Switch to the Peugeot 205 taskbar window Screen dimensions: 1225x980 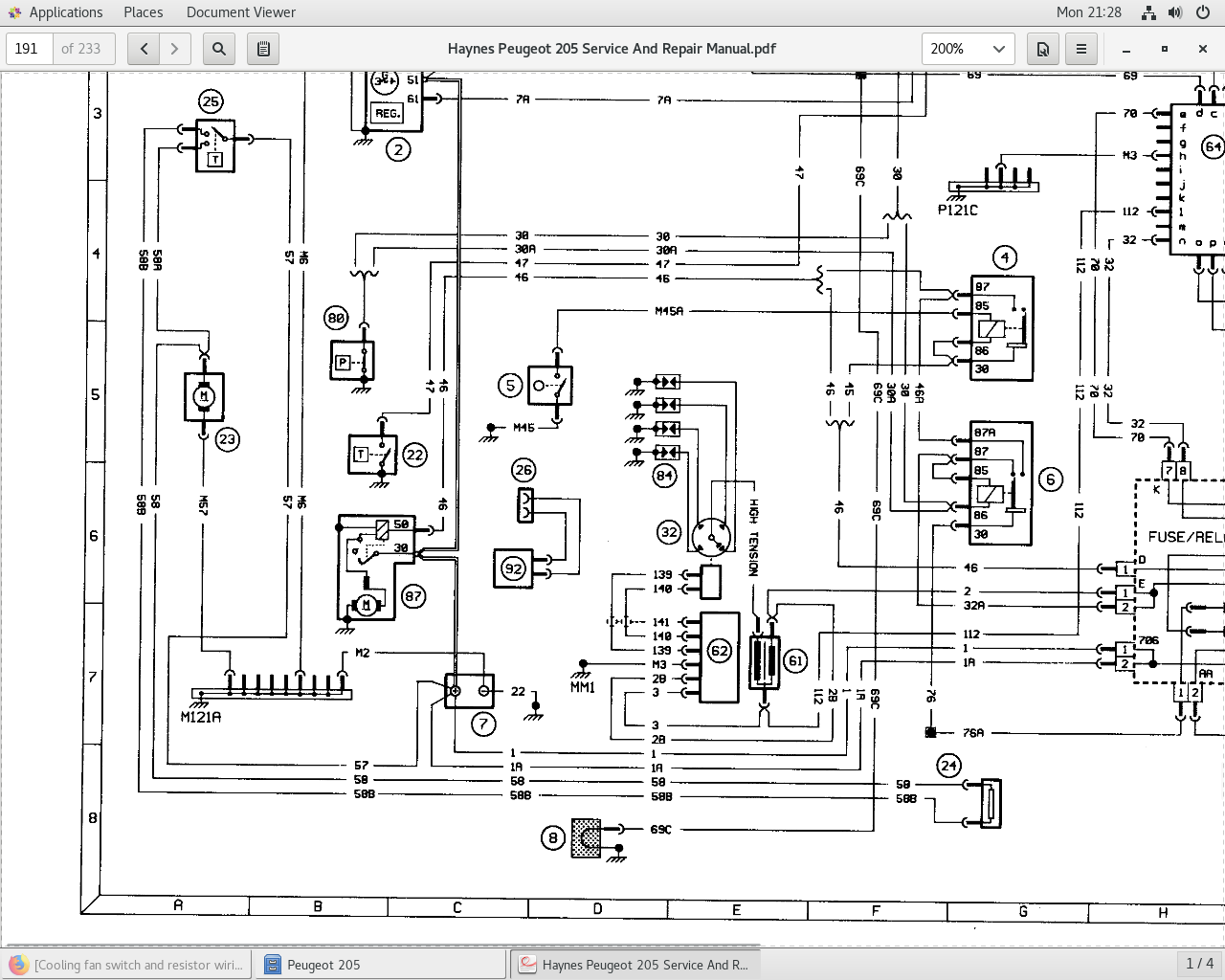click(380, 965)
